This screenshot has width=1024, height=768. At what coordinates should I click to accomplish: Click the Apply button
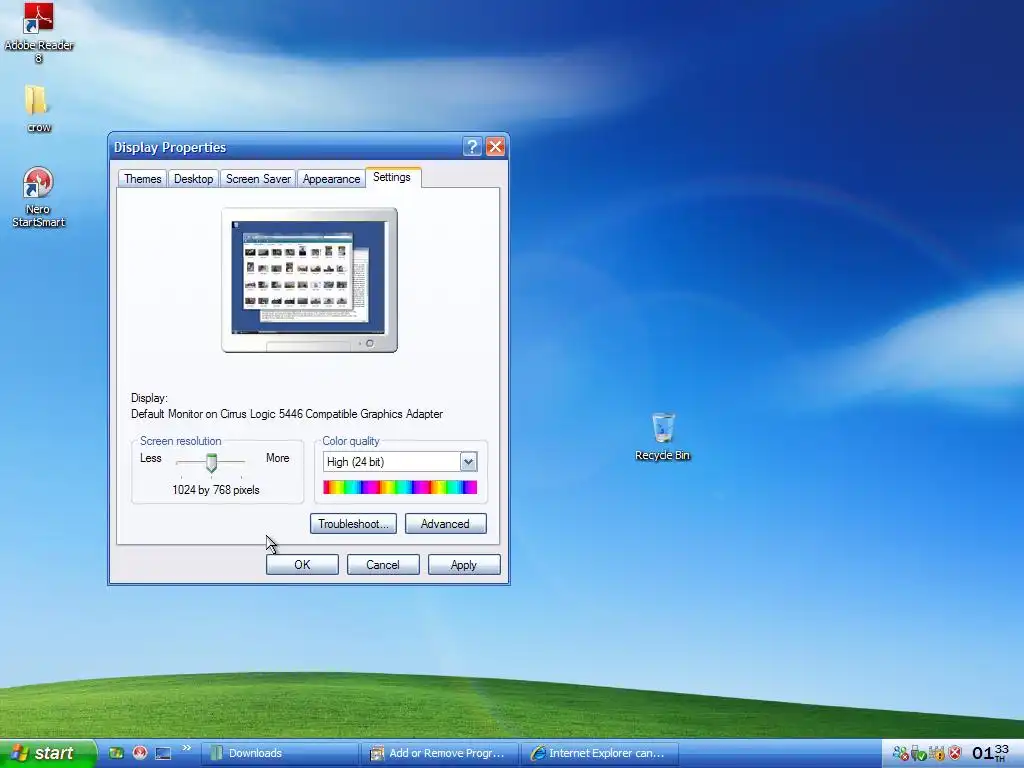click(x=464, y=565)
